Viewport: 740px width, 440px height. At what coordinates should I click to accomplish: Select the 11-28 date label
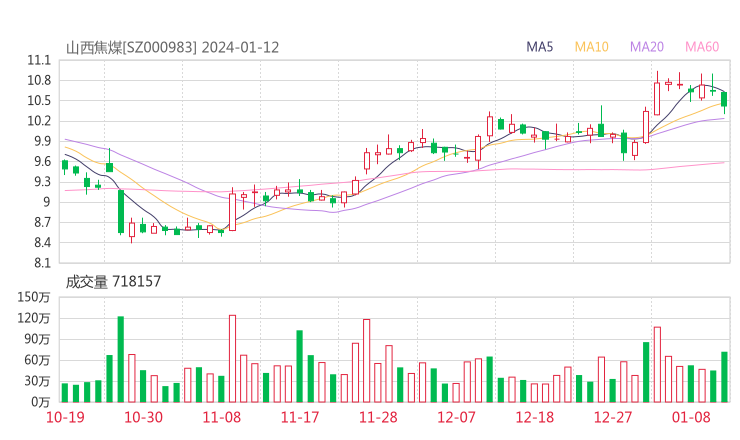pos(378,417)
